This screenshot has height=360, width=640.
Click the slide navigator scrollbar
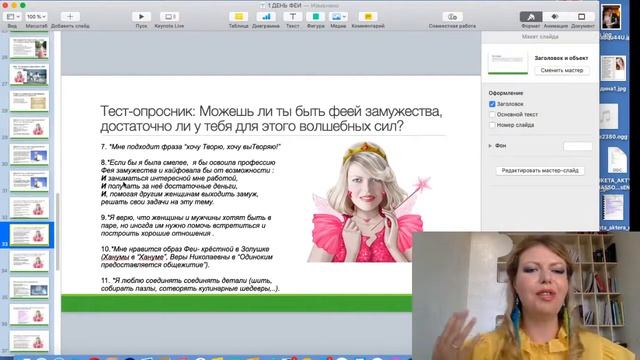point(58,231)
